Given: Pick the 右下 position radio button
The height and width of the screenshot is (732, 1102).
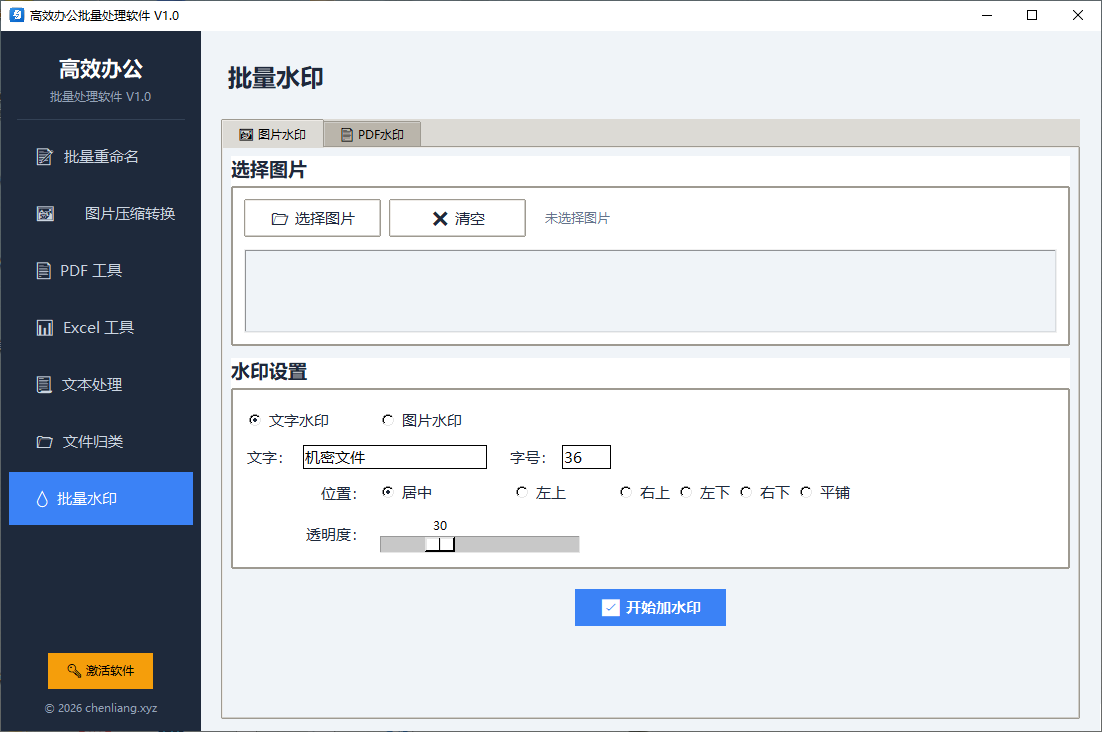Looking at the screenshot, I should [746, 492].
